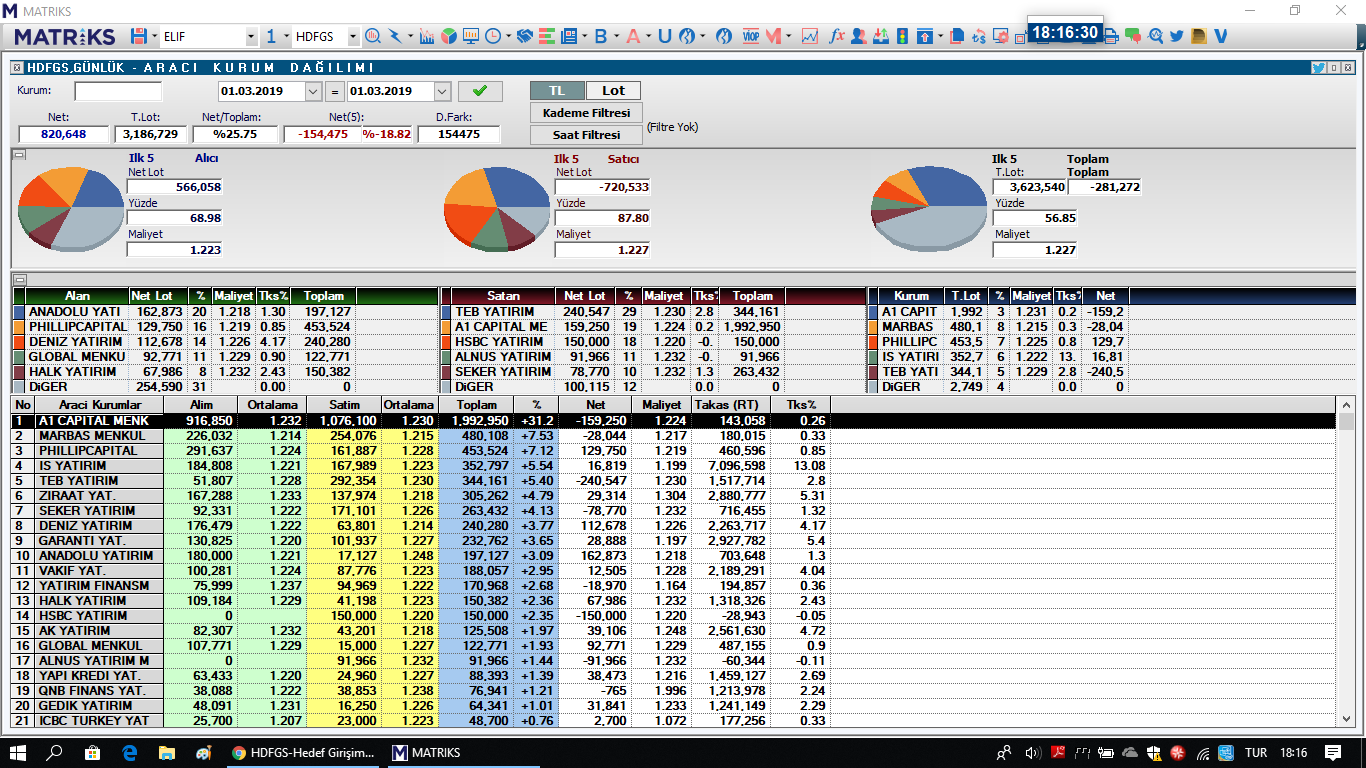This screenshot has width=1366, height=768.
Task: Confirm dates with the green checkmark button
Action: coord(480,91)
